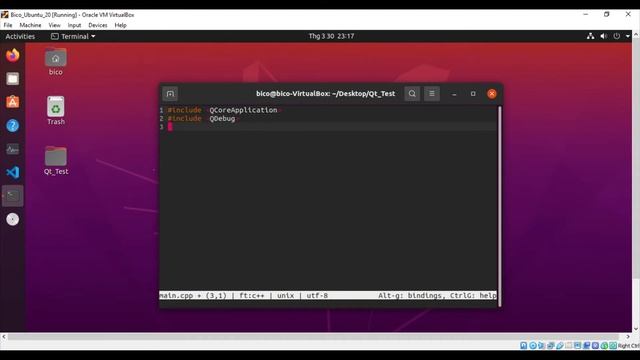Click the terminal new tab button
Screen dimensions: 640x360
(x=170, y=93)
